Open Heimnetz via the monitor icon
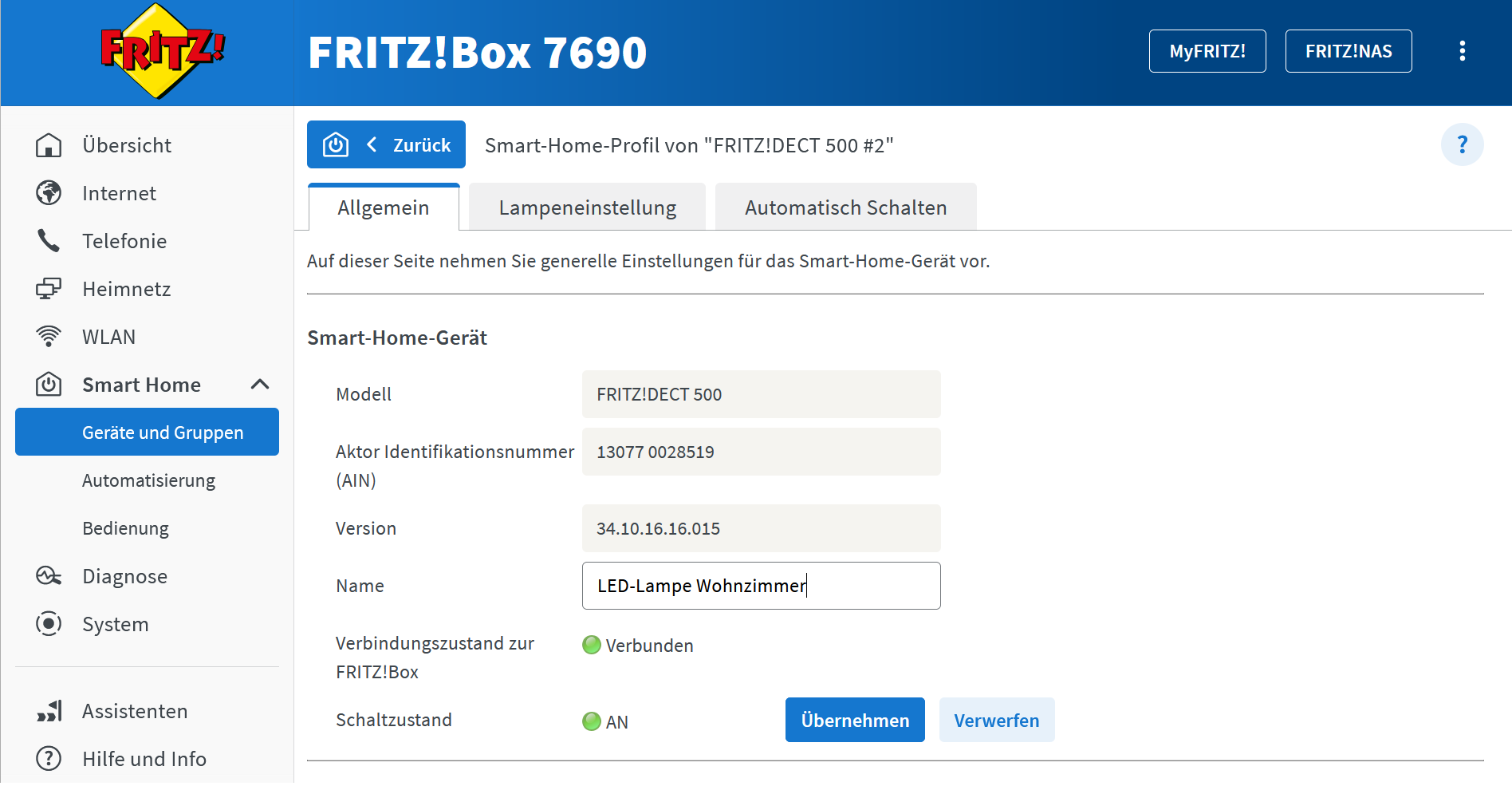Screen dimensions: 1512x786 pyautogui.click(x=49, y=288)
